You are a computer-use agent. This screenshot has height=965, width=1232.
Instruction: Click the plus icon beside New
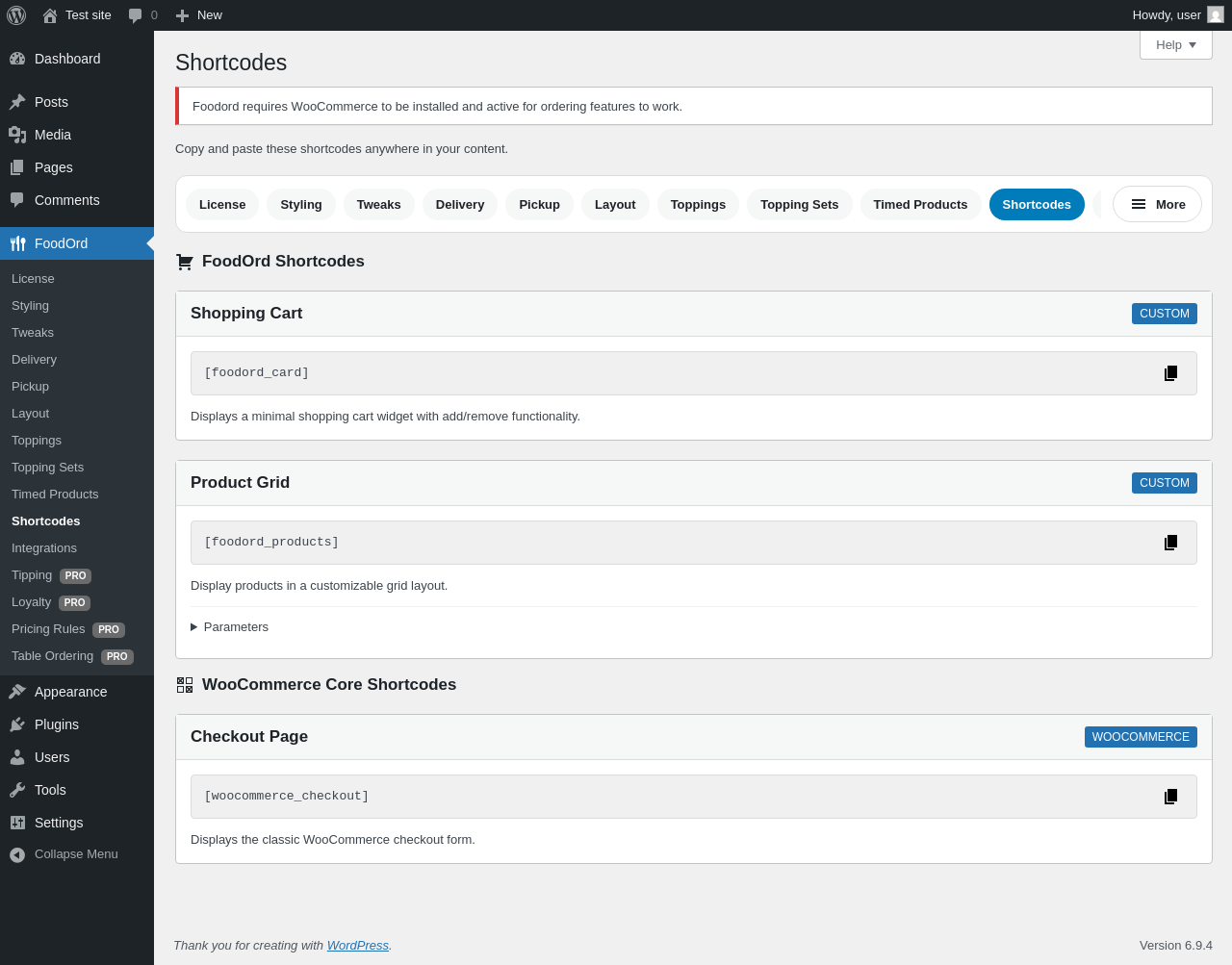pyautogui.click(x=182, y=15)
